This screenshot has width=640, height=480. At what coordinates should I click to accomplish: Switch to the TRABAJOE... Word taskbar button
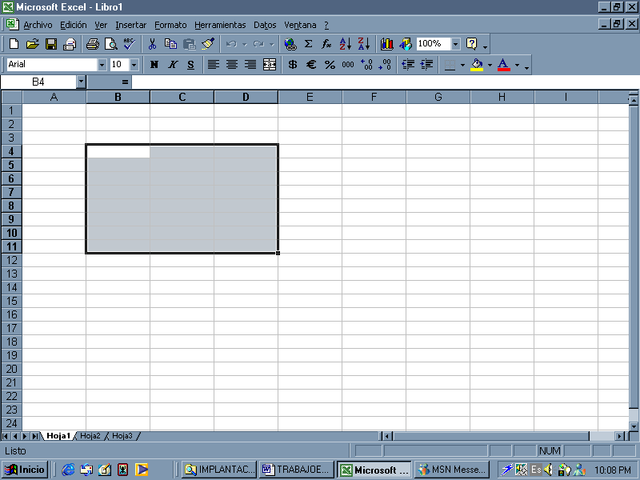pos(297,470)
